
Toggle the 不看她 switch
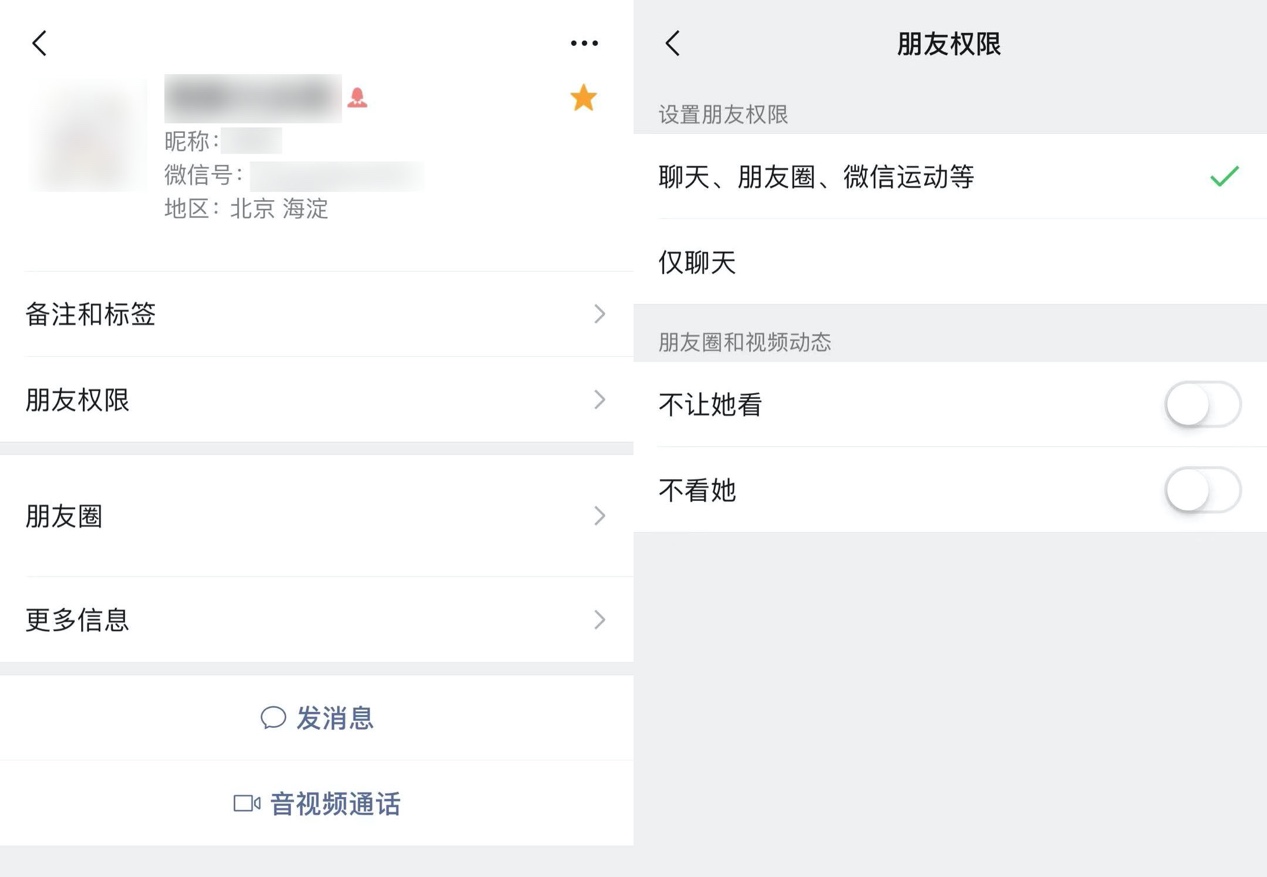click(1202, 491)
